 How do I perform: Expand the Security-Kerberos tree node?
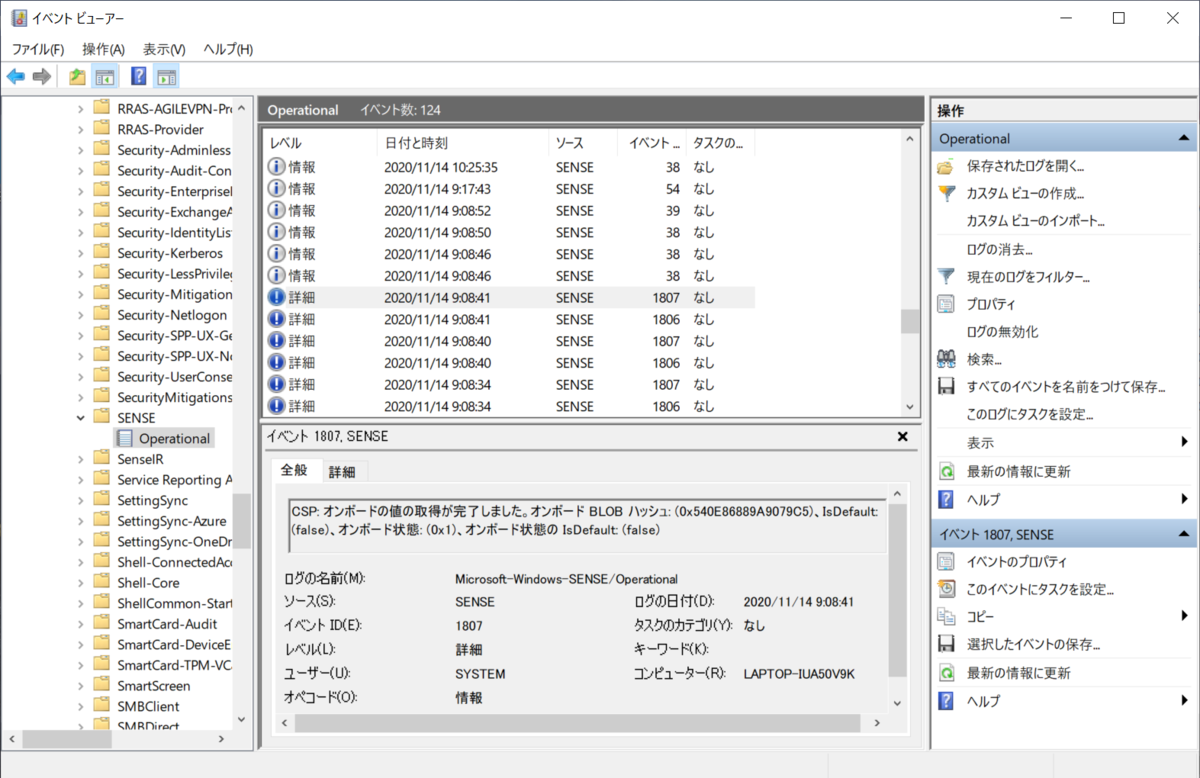(x=81, y=253)
